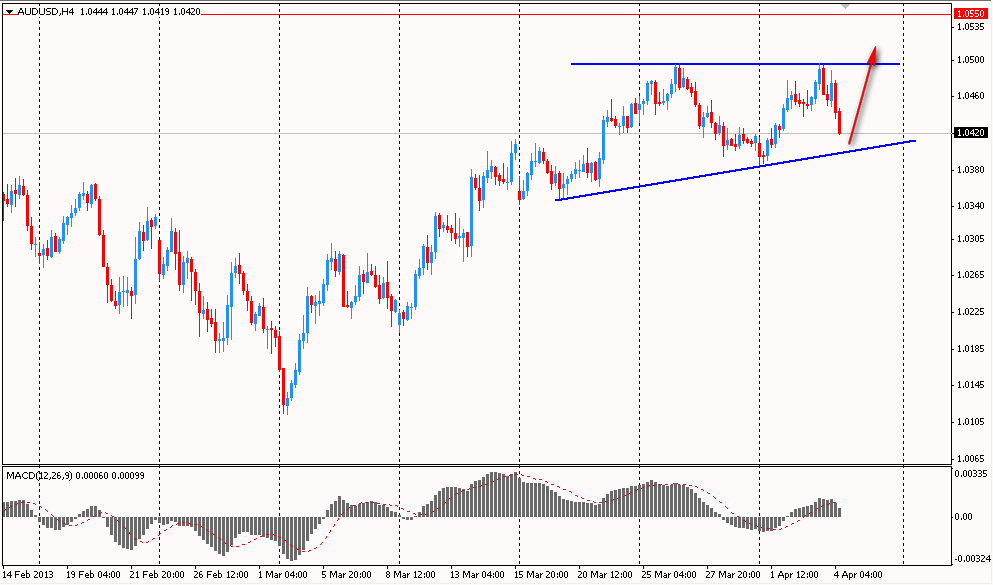This screenshot has height=585, width=993.
Task: Click the 19 Feb 04:00 label on the time axis
Action: coord(93,575)
